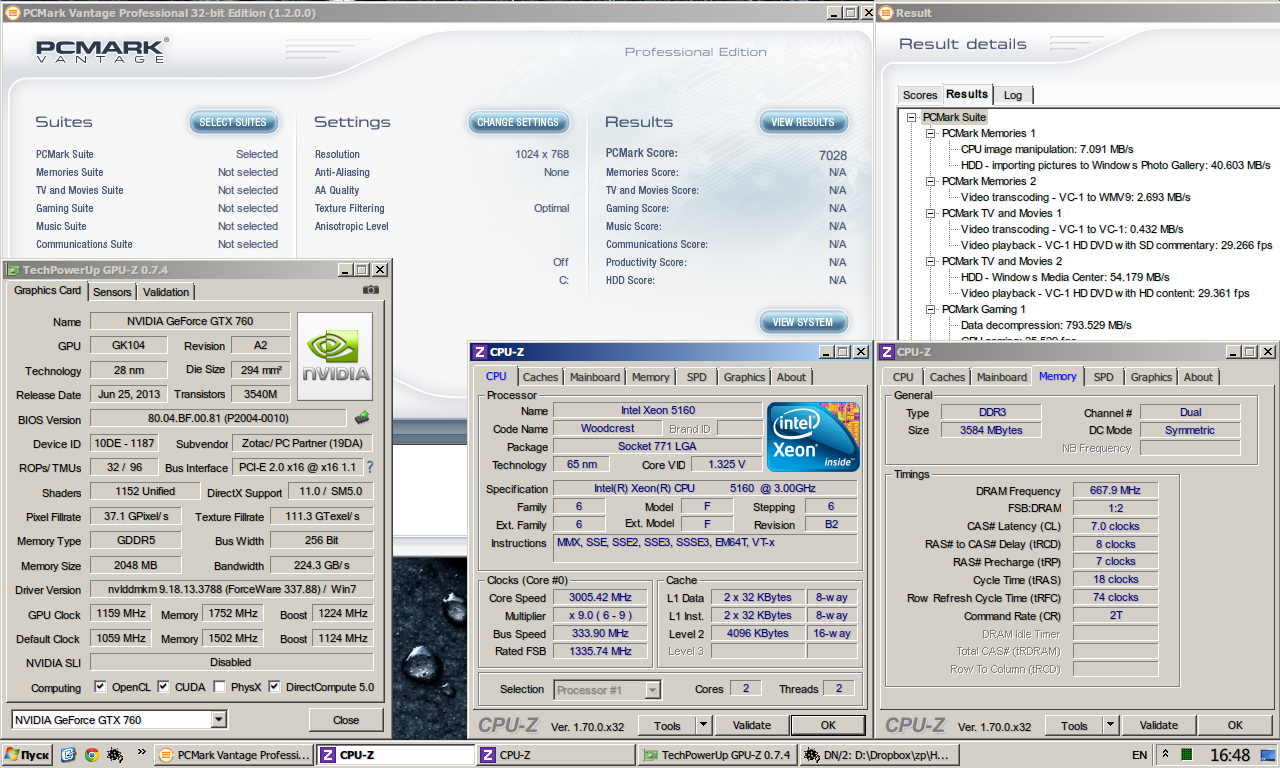Click Validate in CPU-Z CPU window
This screenshot has height=768, width=1280.
pos(752,725)
